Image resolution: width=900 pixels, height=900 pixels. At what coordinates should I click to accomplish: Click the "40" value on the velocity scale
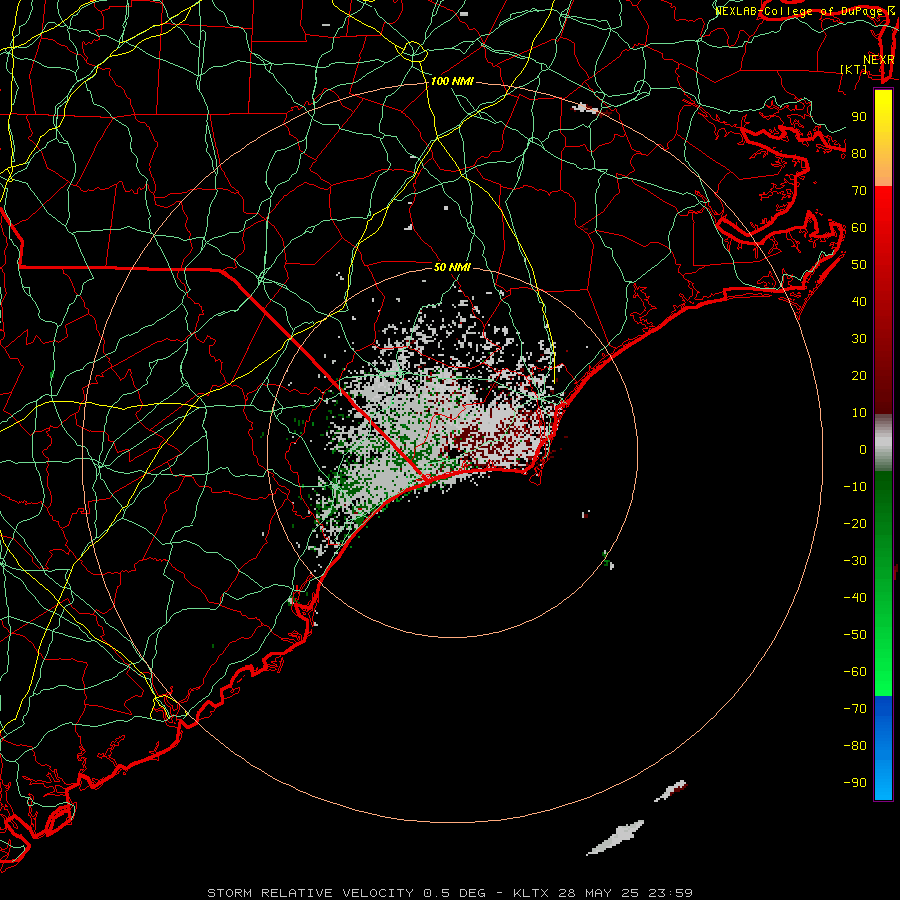[x=859, y=301]
